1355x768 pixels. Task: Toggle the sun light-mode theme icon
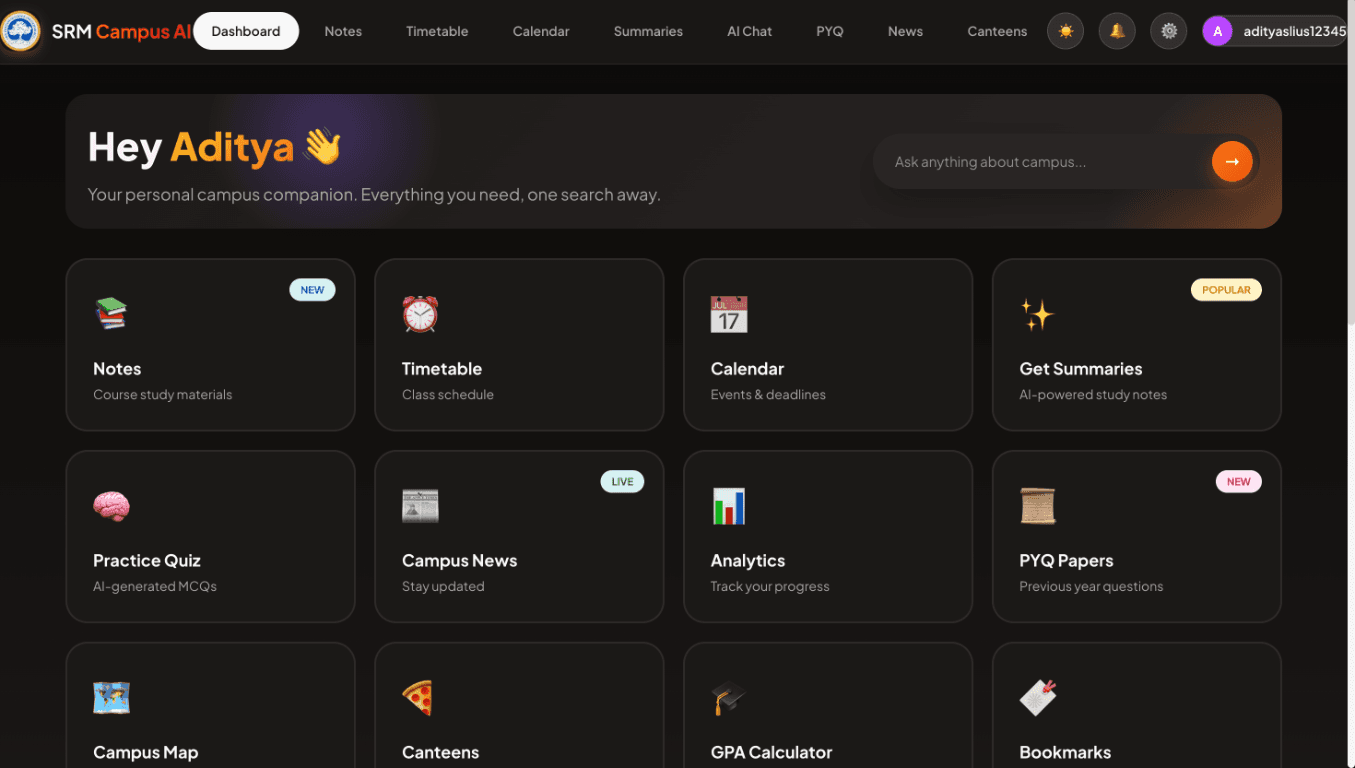pyautogui.click(x=1065, y=31)
